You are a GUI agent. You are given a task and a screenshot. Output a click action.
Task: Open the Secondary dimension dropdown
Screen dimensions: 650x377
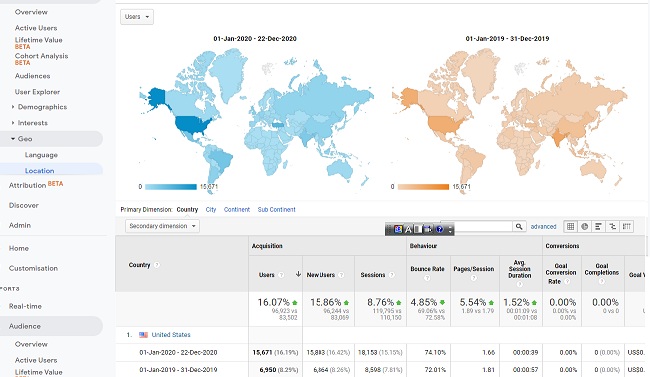pos(162,226)
